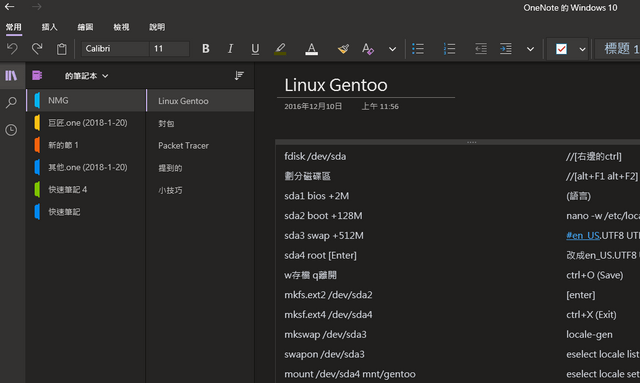Open the Linux Gentoo page
The height and width of the screenshot is (383, 640).
click(x=200, y=101)
